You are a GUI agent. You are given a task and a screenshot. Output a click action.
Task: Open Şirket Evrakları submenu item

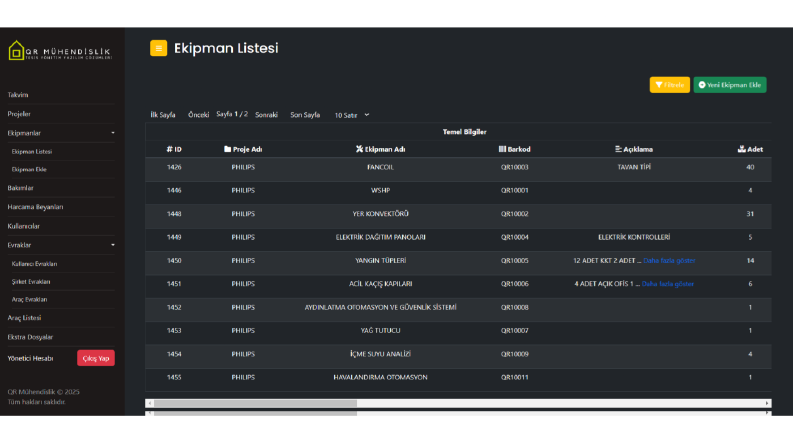pyautogui.click(x=31, y=282)
